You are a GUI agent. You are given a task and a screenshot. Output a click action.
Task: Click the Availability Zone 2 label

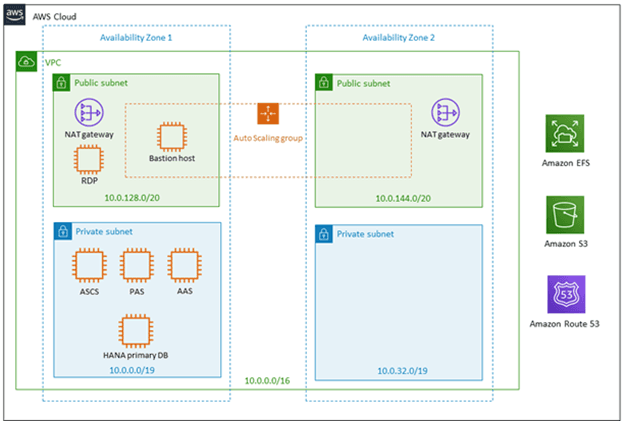(x=398, y=38)
